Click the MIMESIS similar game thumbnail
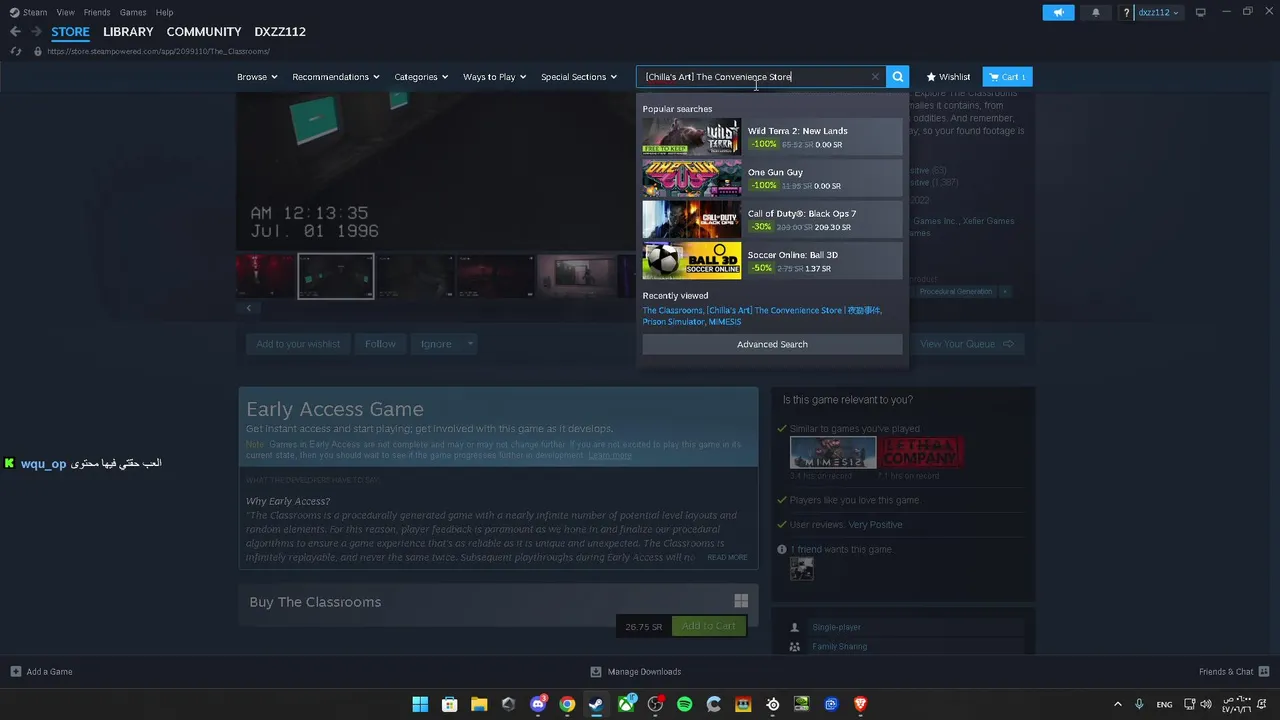This screenshot has width=1280, height=720. (833, 452)
